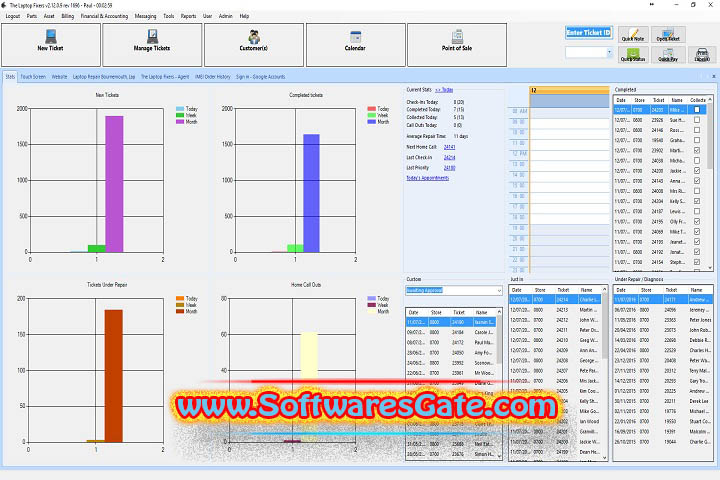Viewport: 720px width, 480px height.
Task: Select Under Repair row for ticket 24171
Action: (x=663, y=299)
